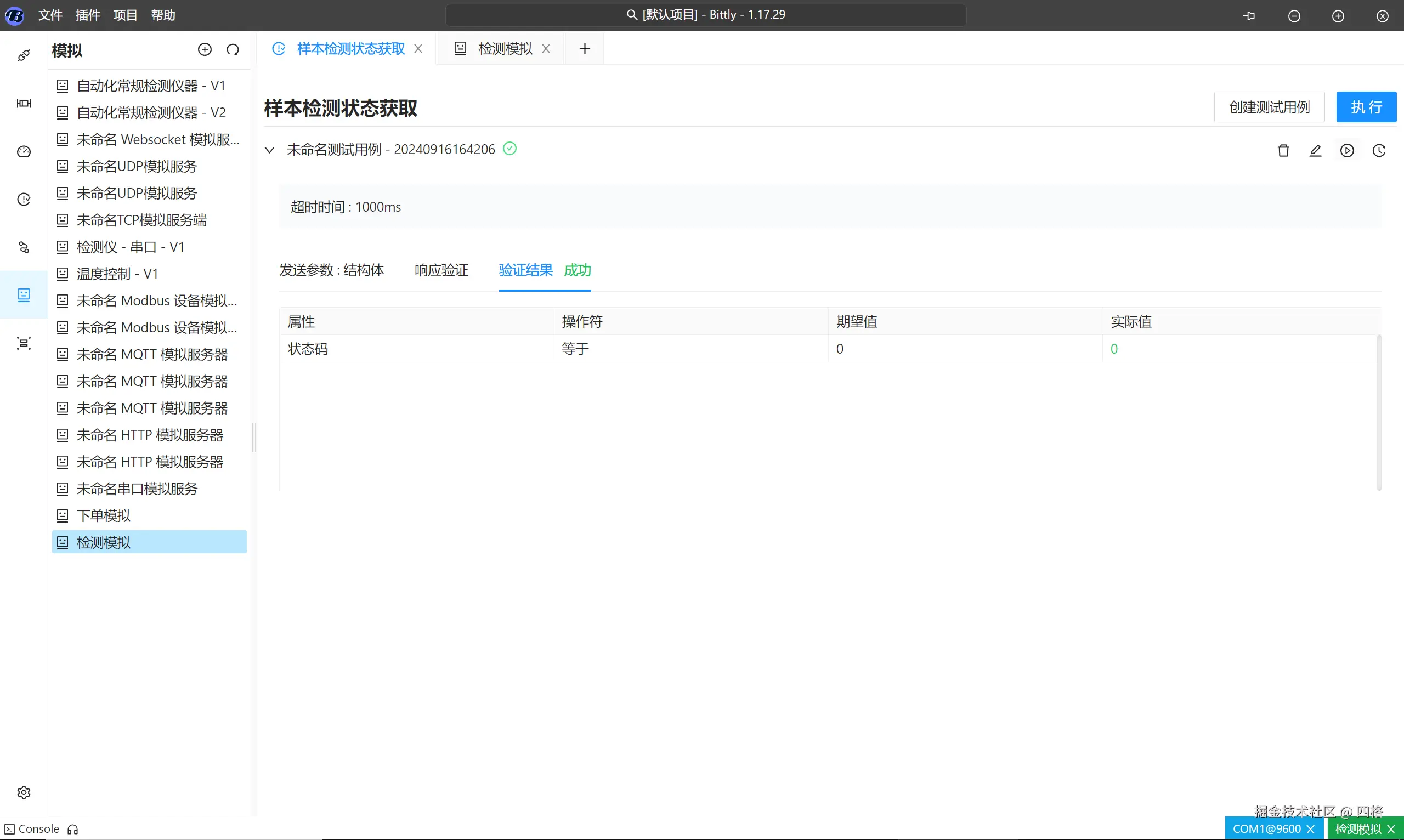Viewport: 1404px width, 840px height.
Task: Click the headset icon beside Console
Action: click(x=72, y=829)
